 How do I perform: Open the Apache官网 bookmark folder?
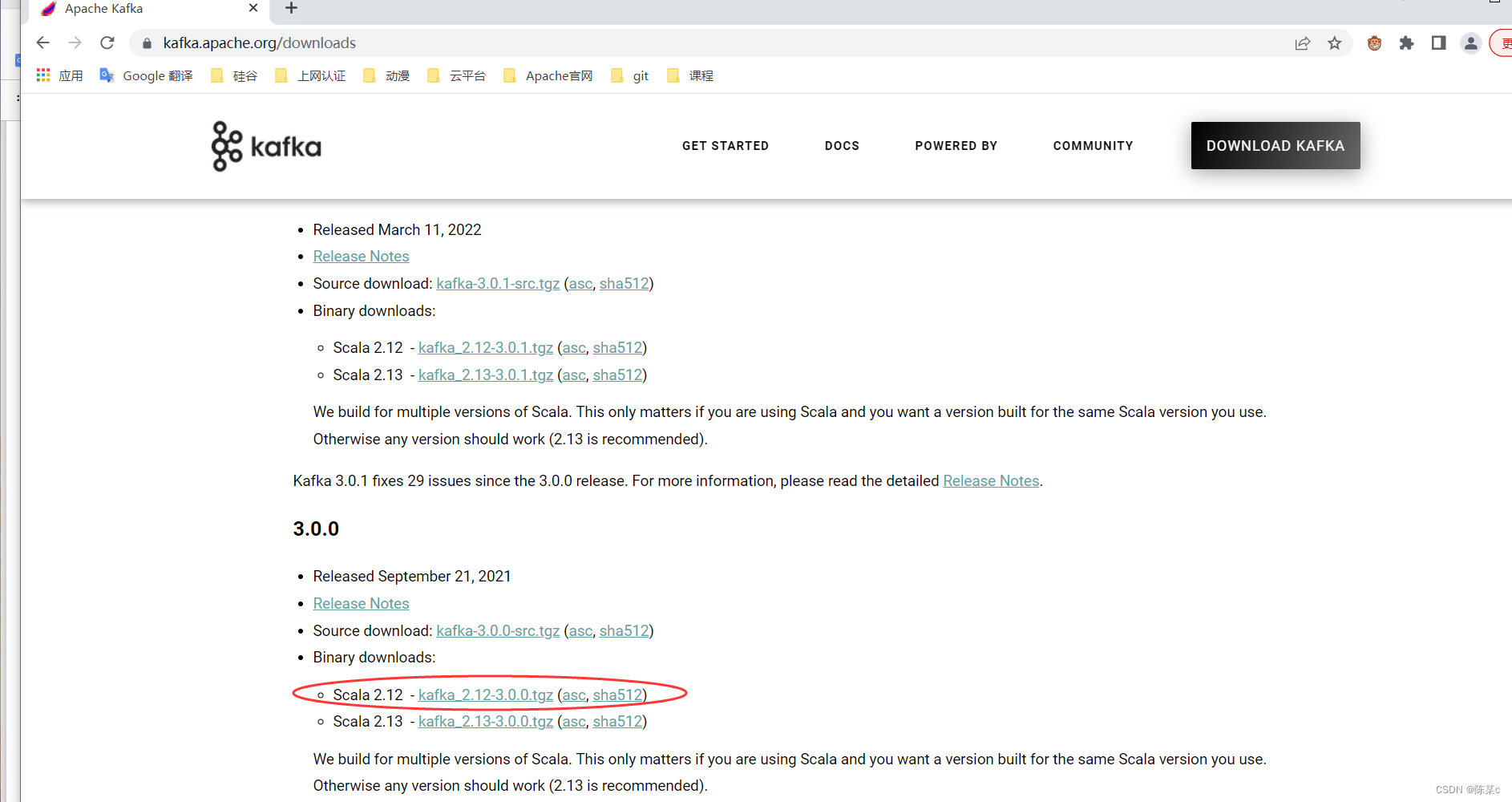[548, 75]
